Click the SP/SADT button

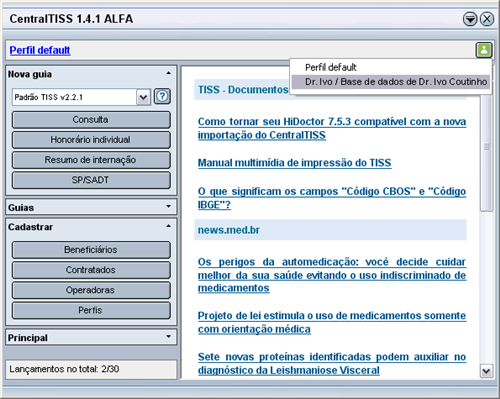point(91,180)
